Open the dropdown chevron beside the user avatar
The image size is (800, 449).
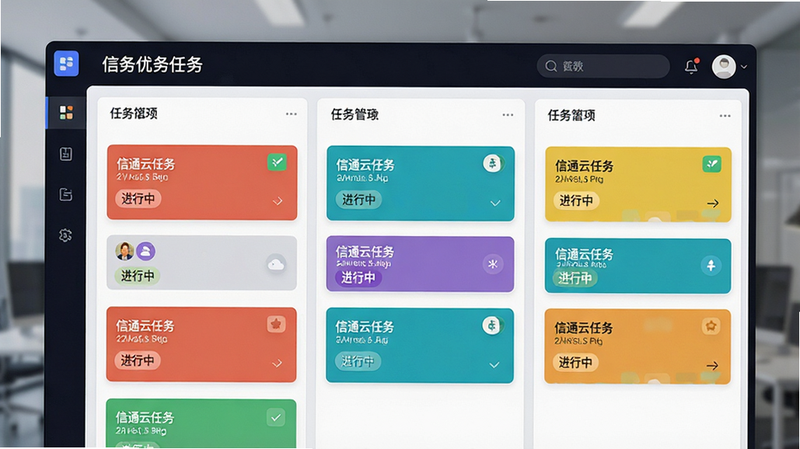click(744, 67)
